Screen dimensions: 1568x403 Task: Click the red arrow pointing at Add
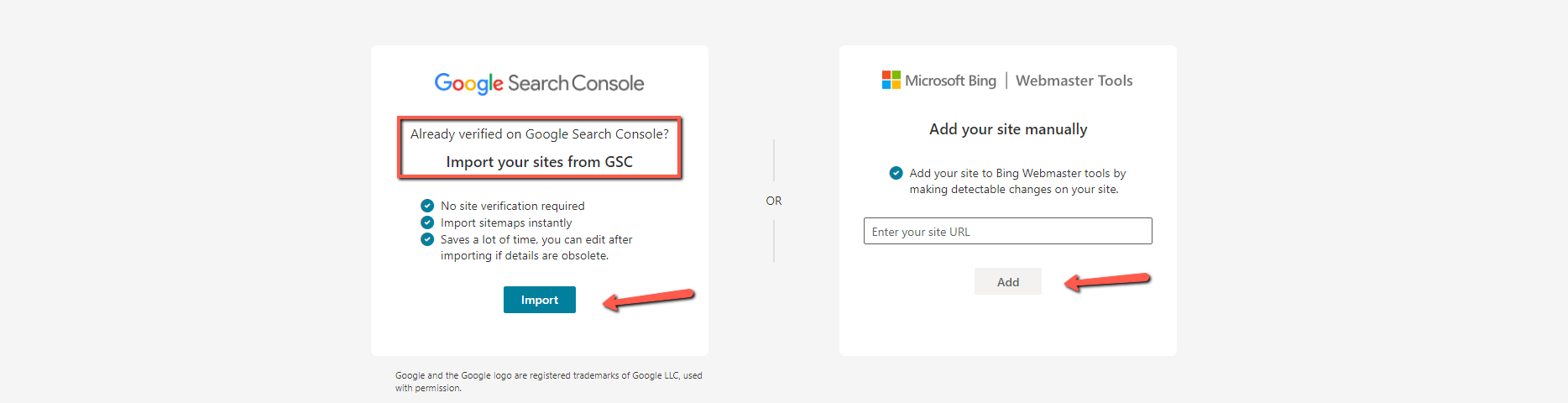(x=1106, y=281)
